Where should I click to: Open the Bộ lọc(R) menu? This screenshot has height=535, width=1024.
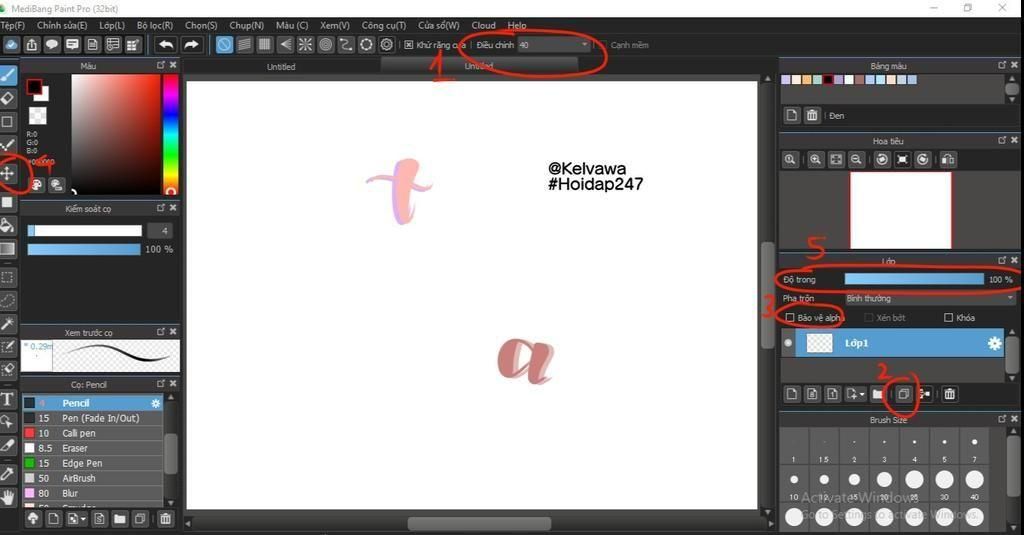tap(155, 25)
